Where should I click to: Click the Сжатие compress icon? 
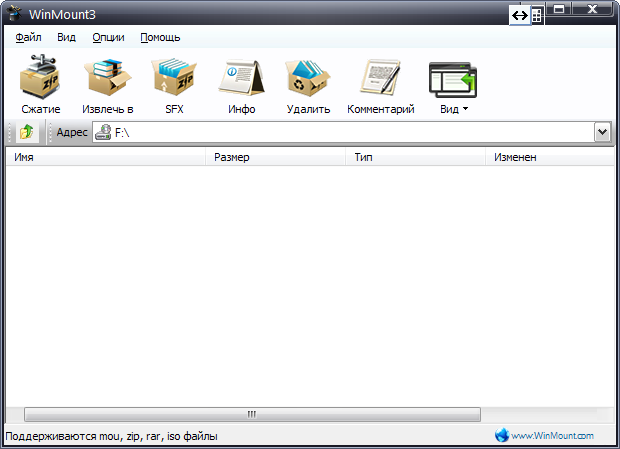tap(40, 76)
